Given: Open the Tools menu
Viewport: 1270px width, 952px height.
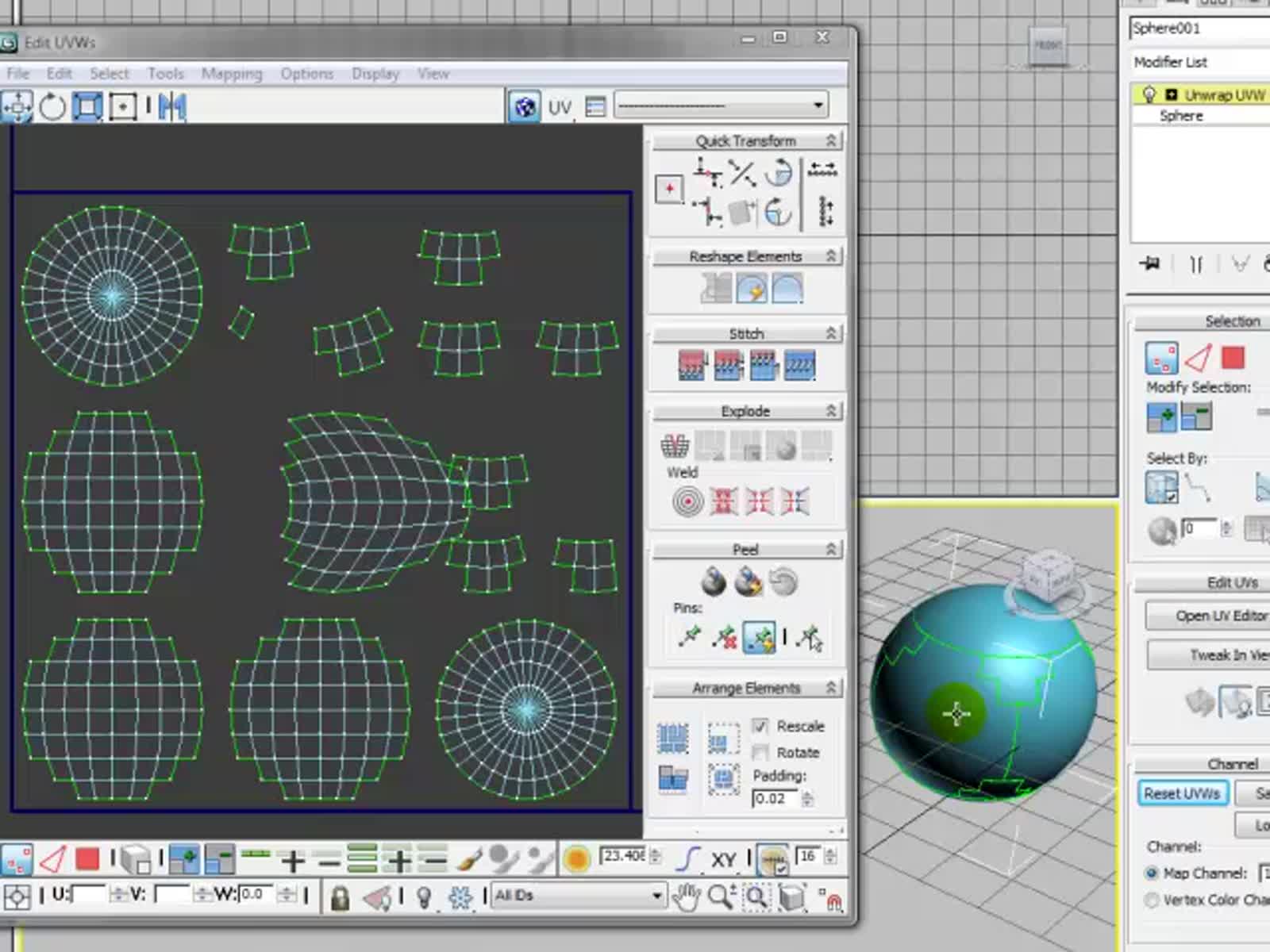Looking at the screenshot, I should tap(165, 74).
